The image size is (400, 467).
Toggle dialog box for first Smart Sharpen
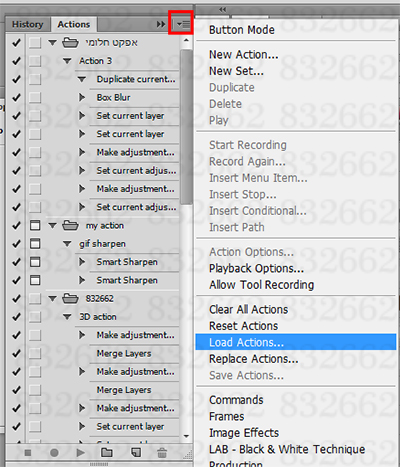point(35,262)
